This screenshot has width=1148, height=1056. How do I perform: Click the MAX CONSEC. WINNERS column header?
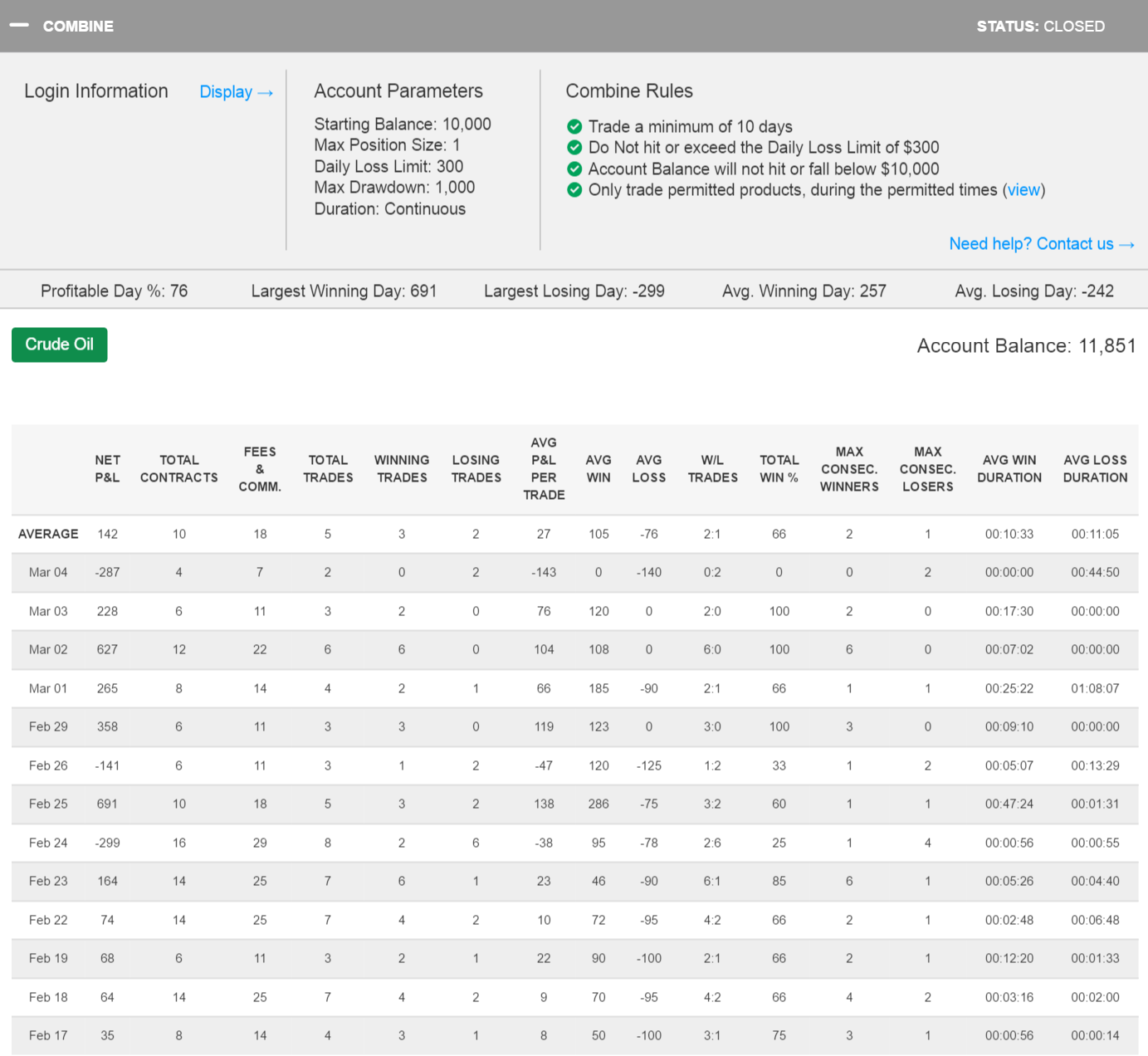(x=849, y=469)
